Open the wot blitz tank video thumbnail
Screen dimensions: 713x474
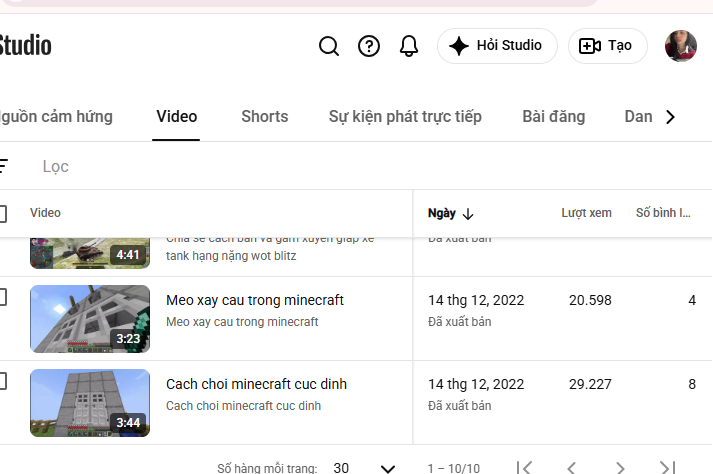tap(90, 253)
